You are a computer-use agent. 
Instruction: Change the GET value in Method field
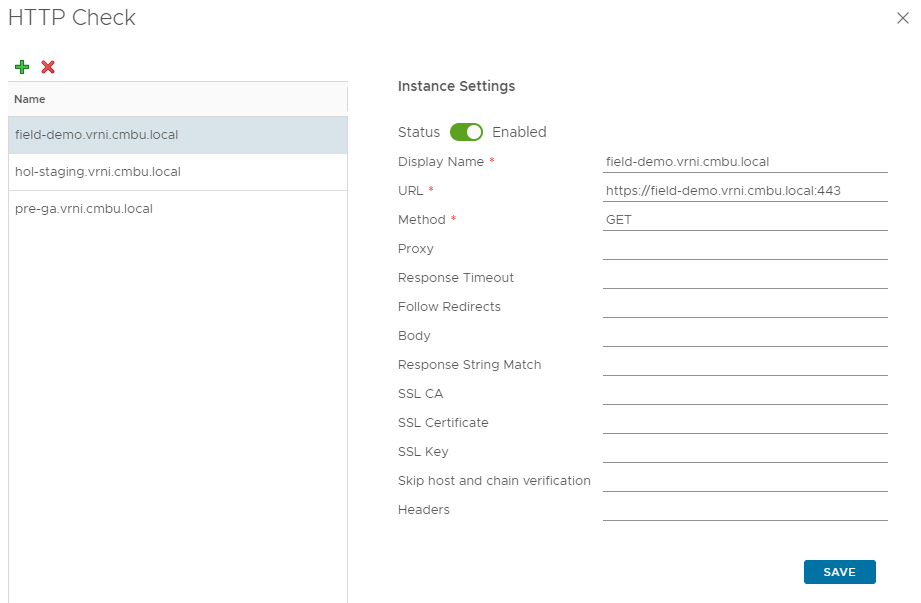pyautogui.click(x=745, y=219)
